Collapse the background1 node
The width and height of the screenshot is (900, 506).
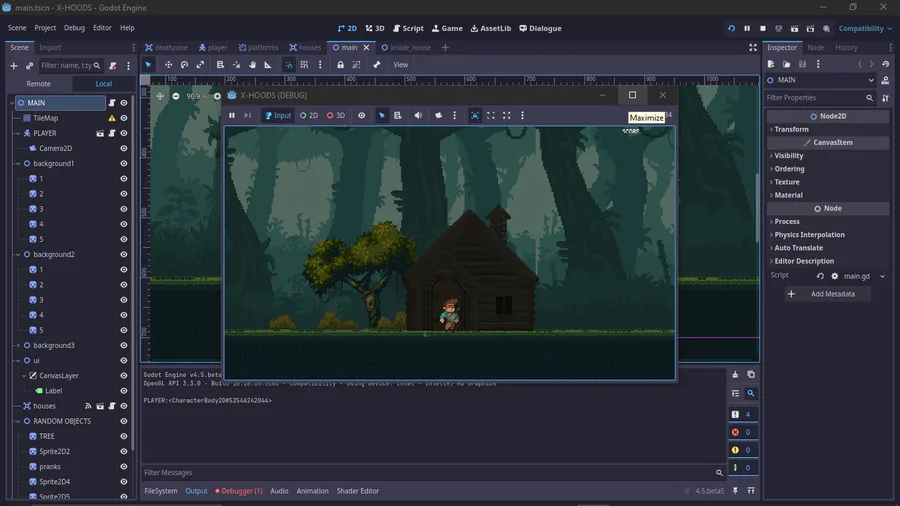(18, 164)
